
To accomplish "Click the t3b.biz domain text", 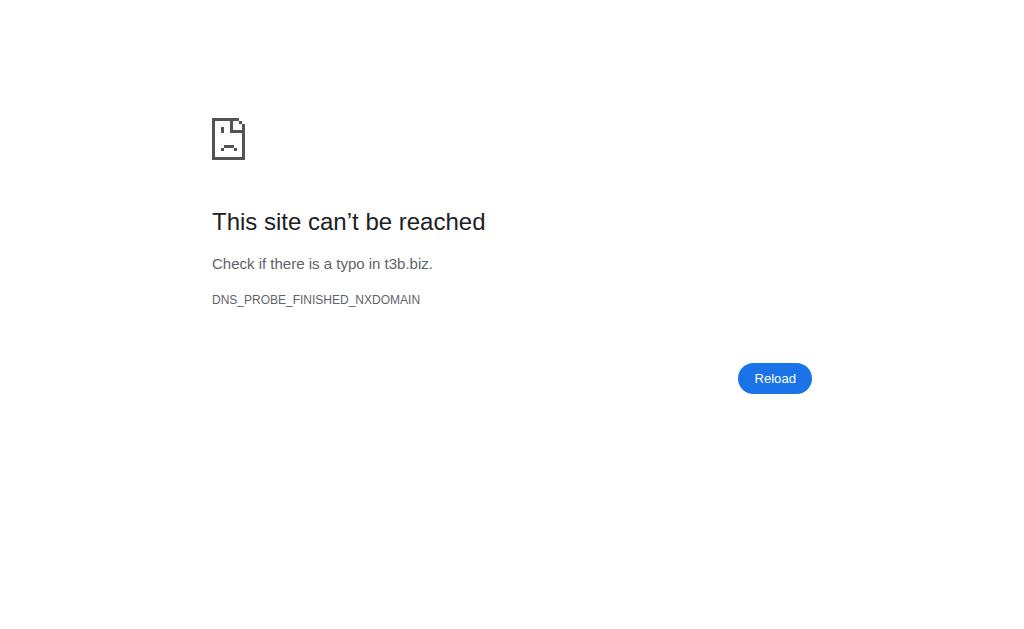I will [x=406, y=264].
